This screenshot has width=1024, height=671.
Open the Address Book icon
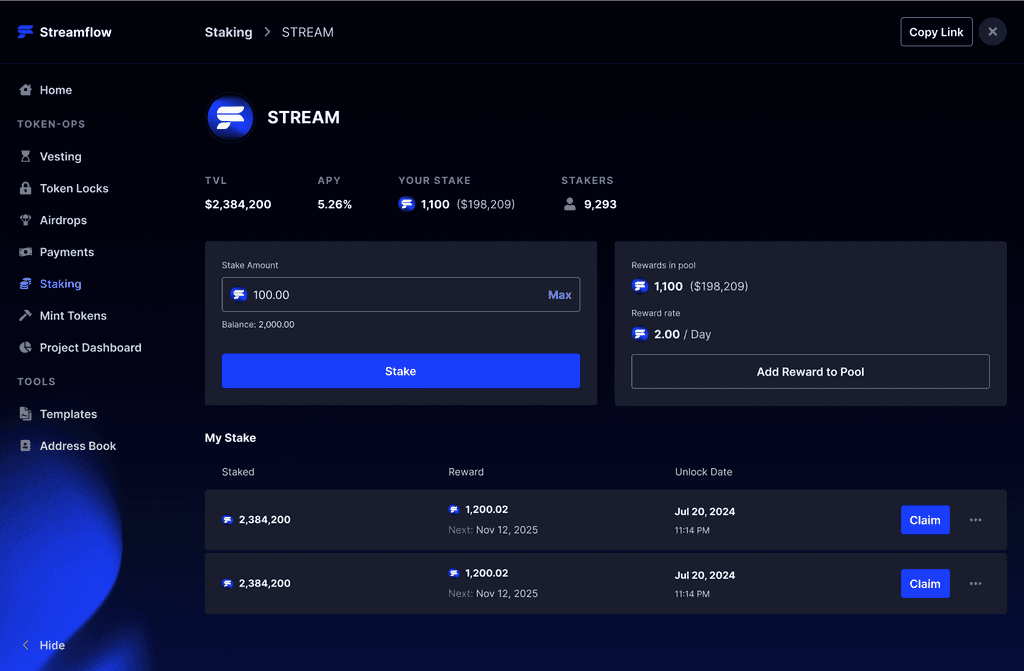[25, 445]
